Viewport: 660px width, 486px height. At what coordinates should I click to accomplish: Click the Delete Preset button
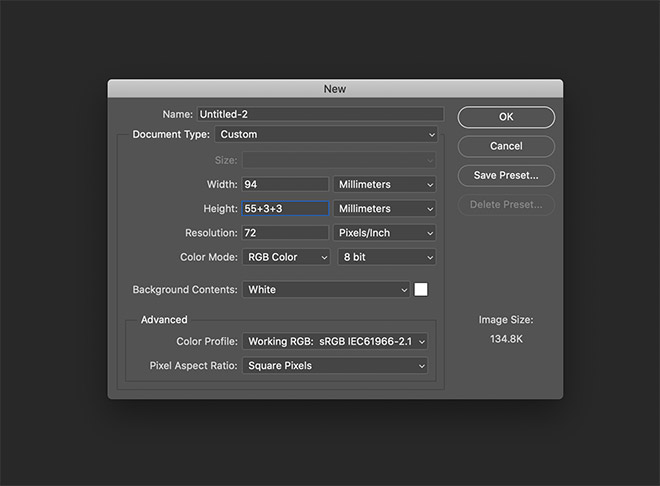[x=506, y=204]
